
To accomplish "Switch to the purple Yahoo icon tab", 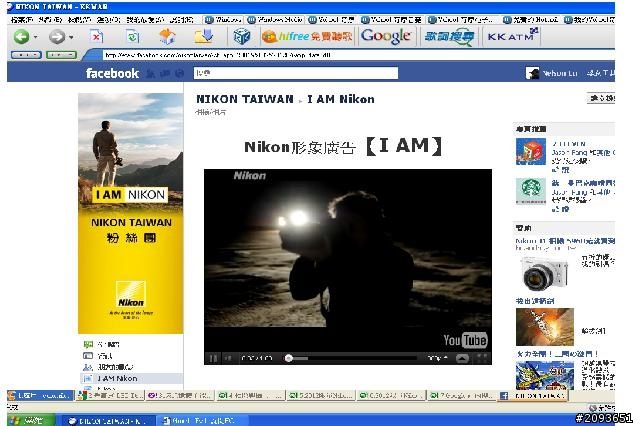I will tap(180, 395).
